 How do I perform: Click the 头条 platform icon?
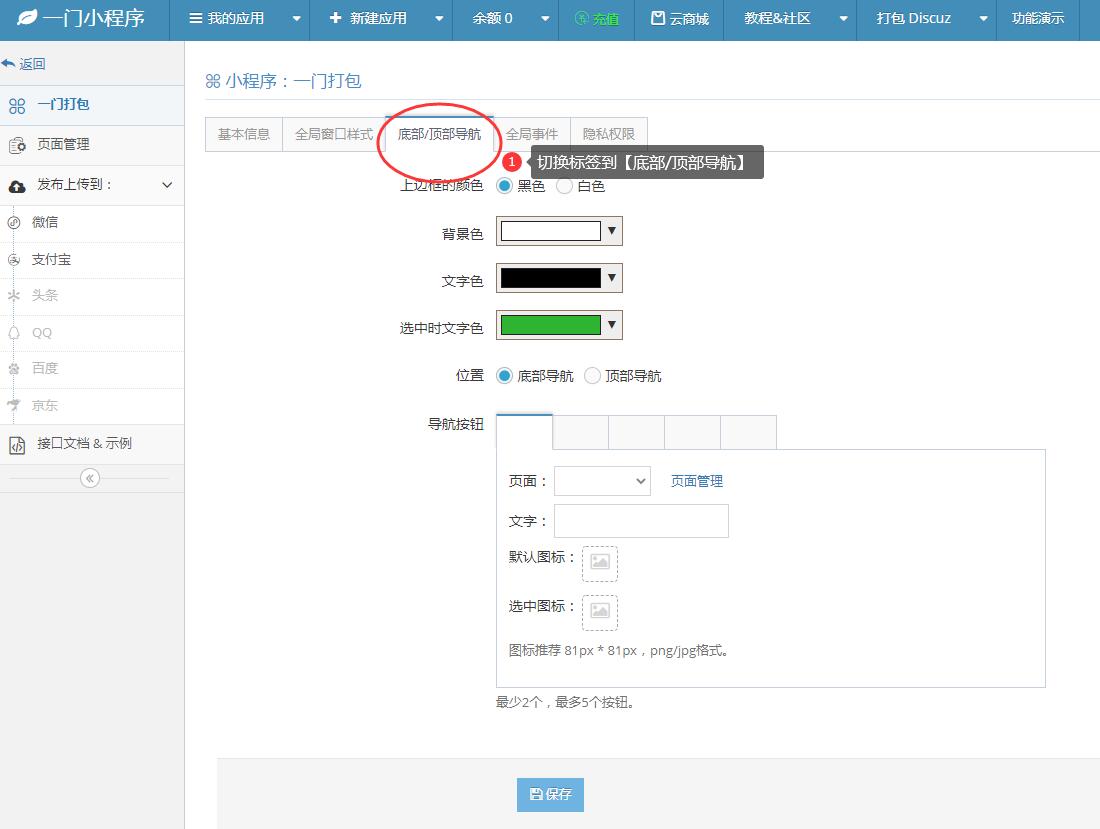pyautogui.click(x=13, y=296)
